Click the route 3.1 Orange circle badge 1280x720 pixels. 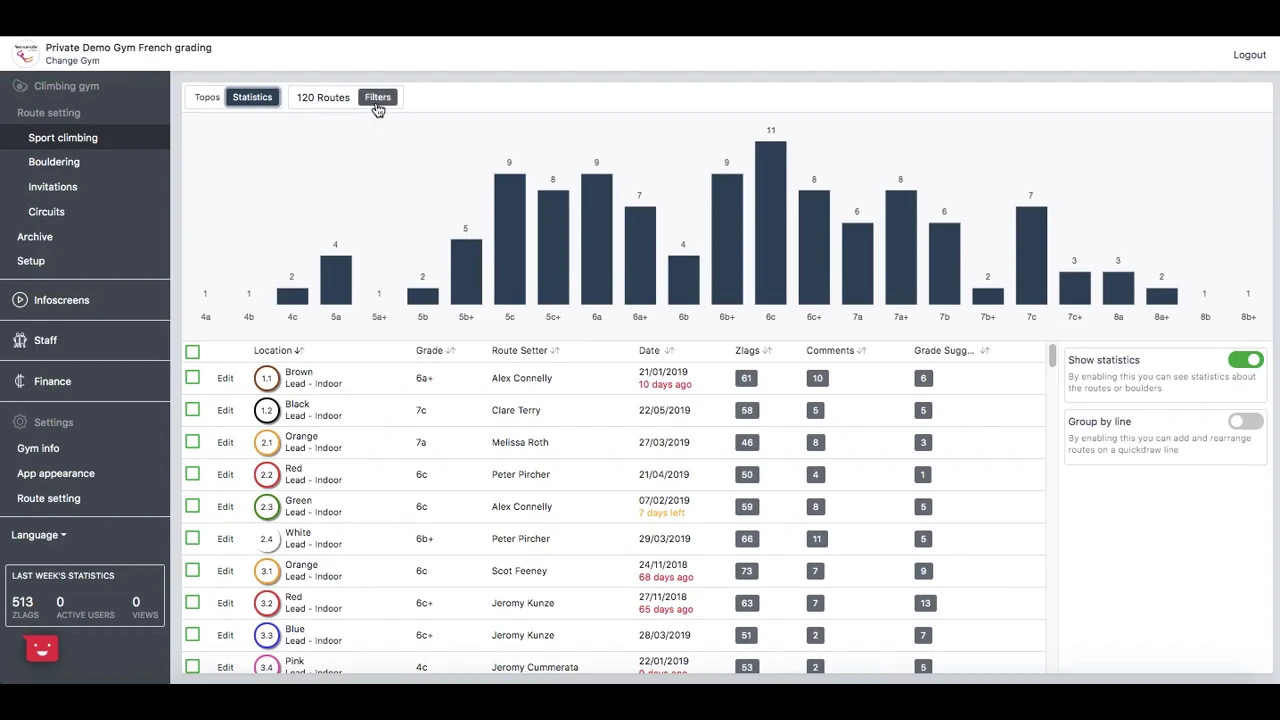point(266,571)
